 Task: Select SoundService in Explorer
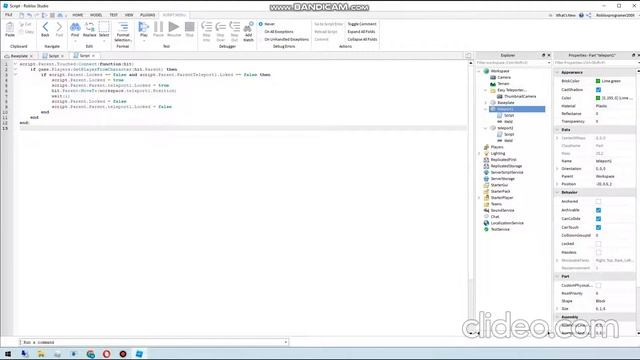(502, 210)
